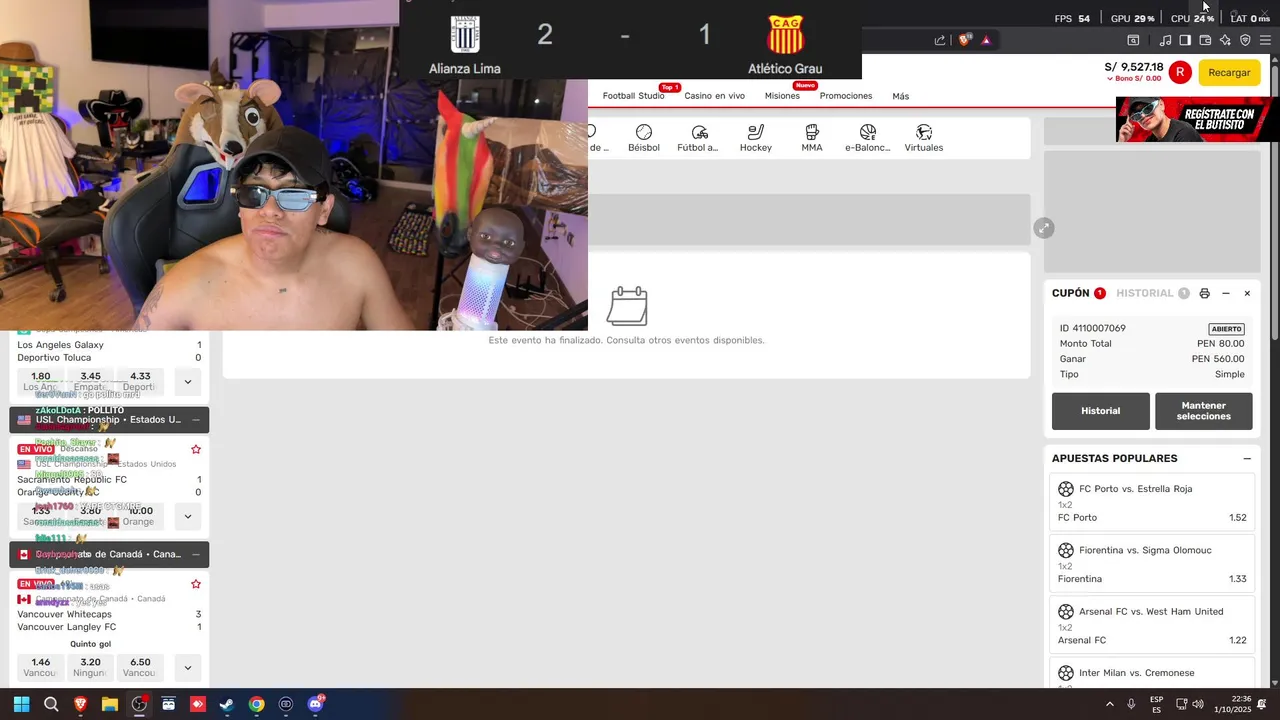Screen dimensions: 1280x720
Task: Expand more markets for Sacramento Republic match
Action: [x=187, y=517]
